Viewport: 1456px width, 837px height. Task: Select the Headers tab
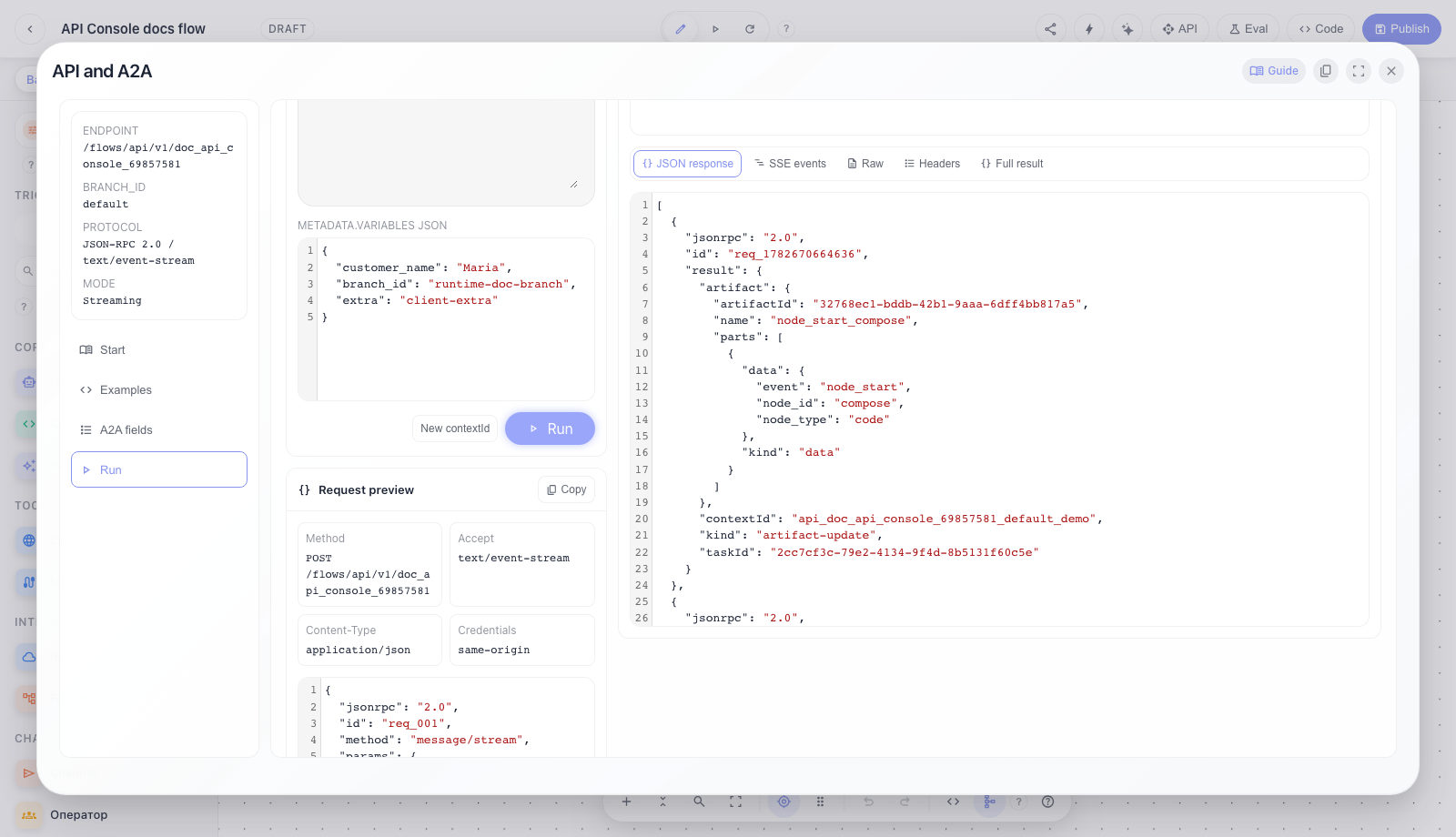click(x=932, y=164)
